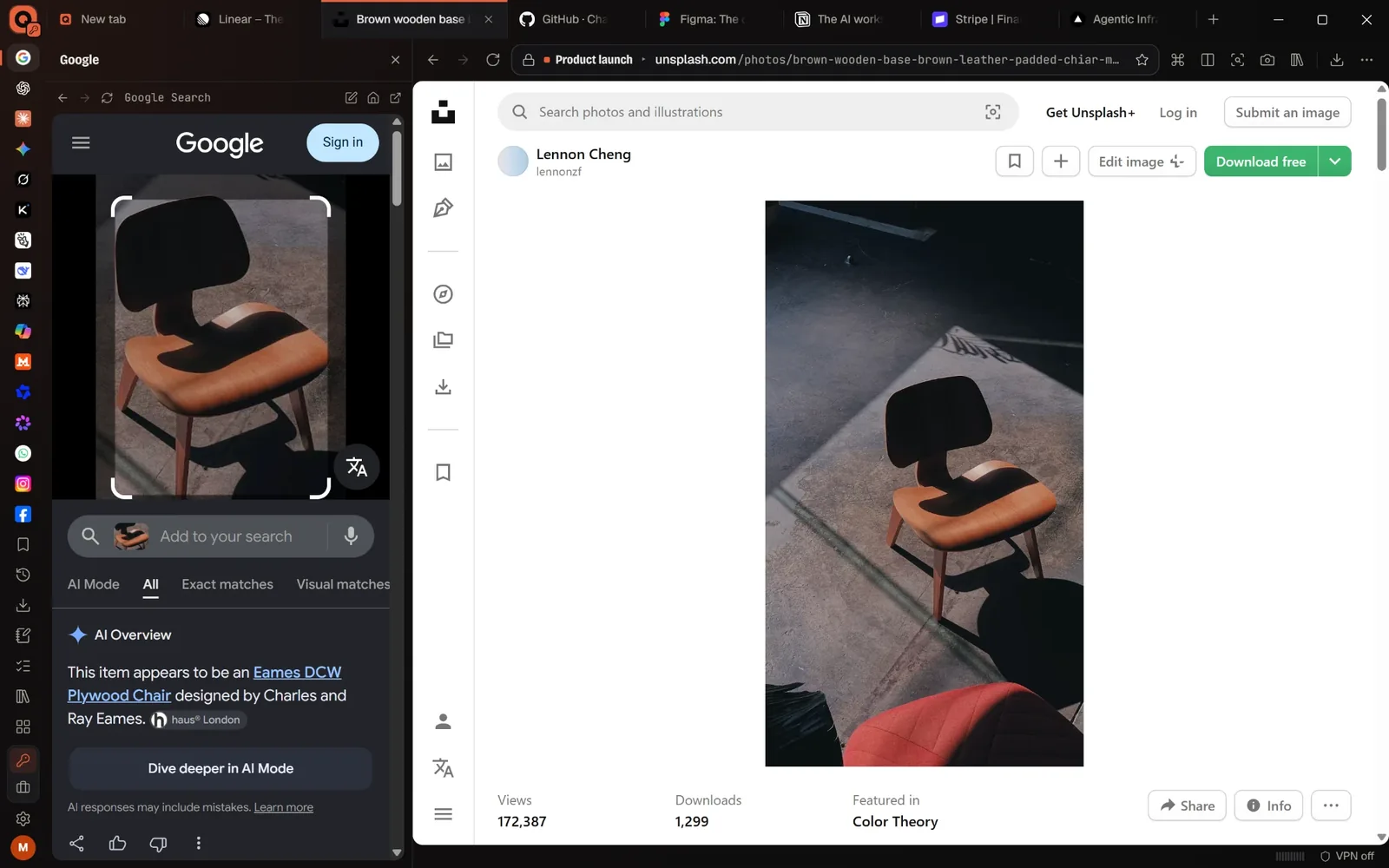The image size is (1389, 868).
Task: Reload the Unsplash page
Action: point(492,59)
